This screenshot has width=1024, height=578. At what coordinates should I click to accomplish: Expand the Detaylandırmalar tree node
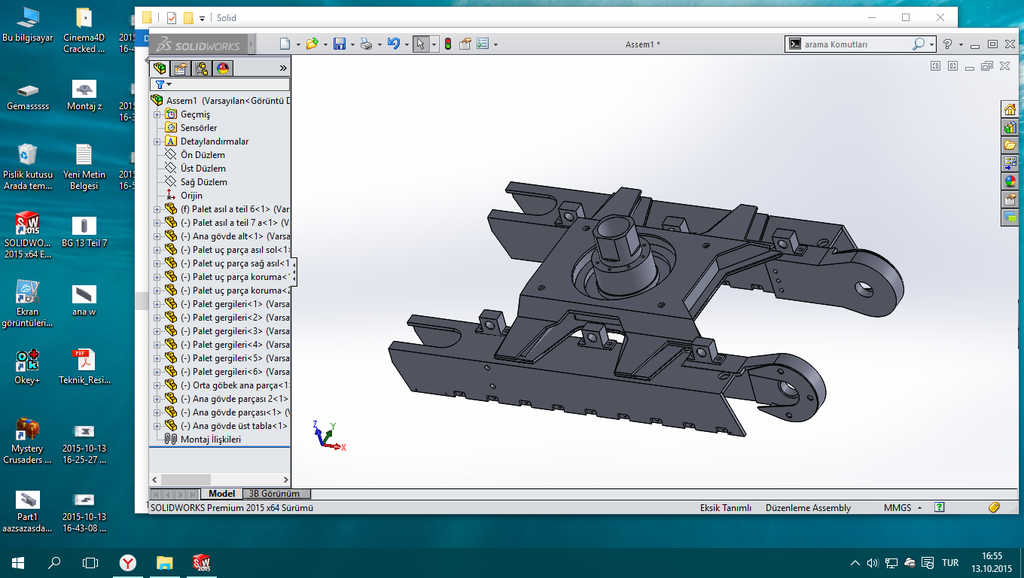(x=156, y=141)
